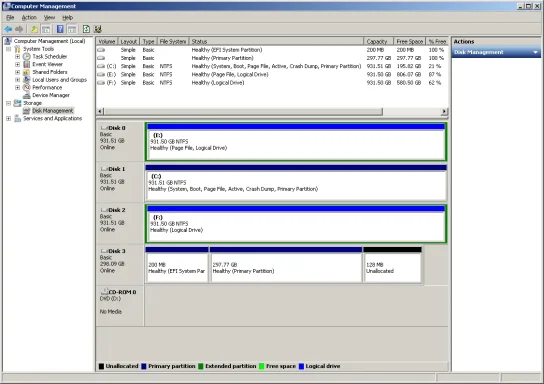
Task: Click the Forward arrow toolbar icon
Action: tap(19, 29)
